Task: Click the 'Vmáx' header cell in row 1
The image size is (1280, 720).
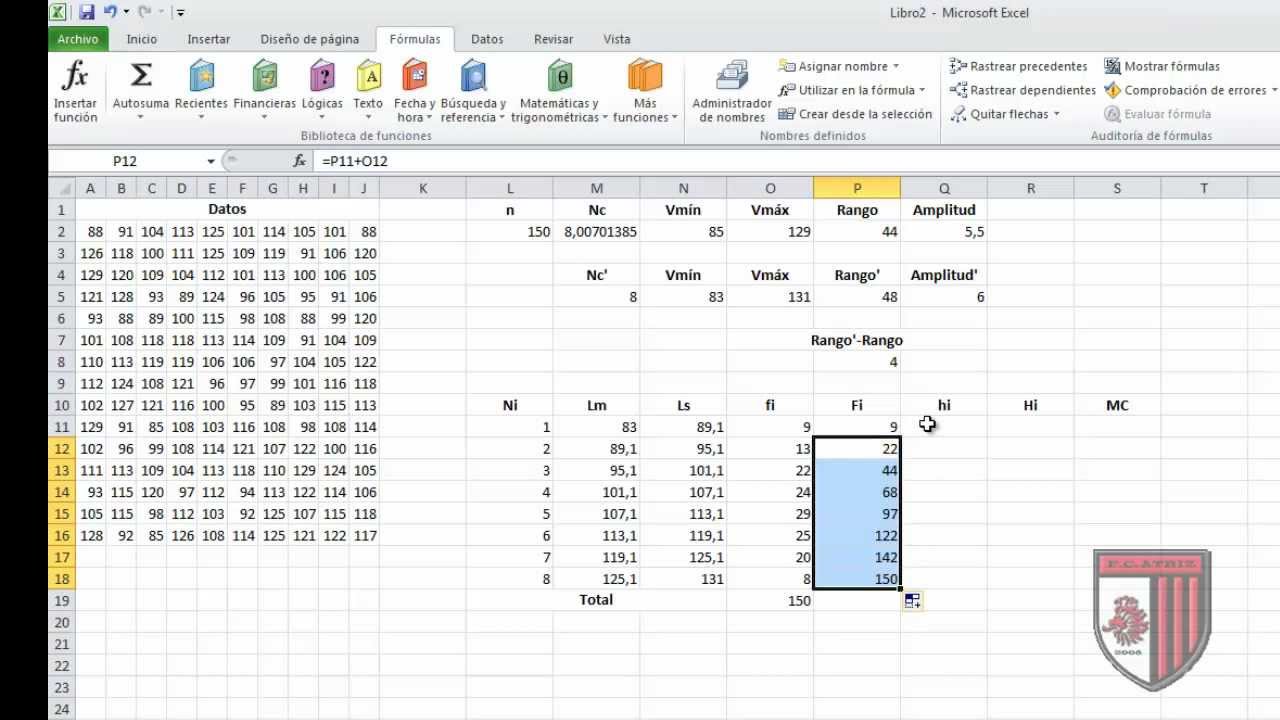Action: tap(770, 210)
